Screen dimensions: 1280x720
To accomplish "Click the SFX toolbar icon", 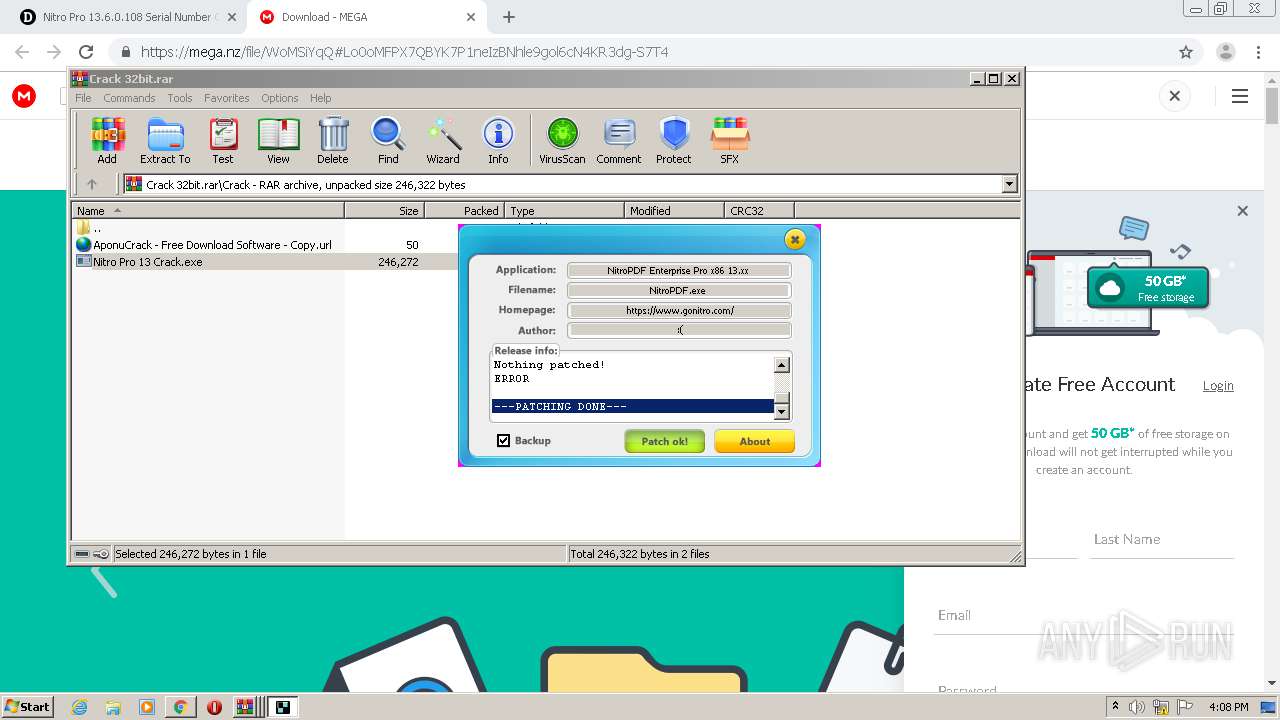I will tap(730, 141).
